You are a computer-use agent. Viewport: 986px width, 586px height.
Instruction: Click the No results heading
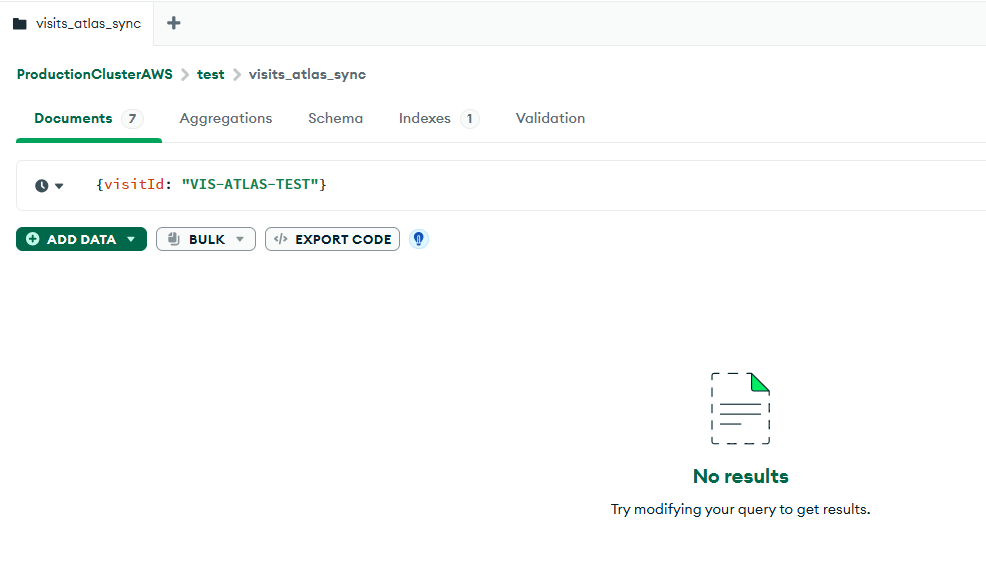click(740, 476)
